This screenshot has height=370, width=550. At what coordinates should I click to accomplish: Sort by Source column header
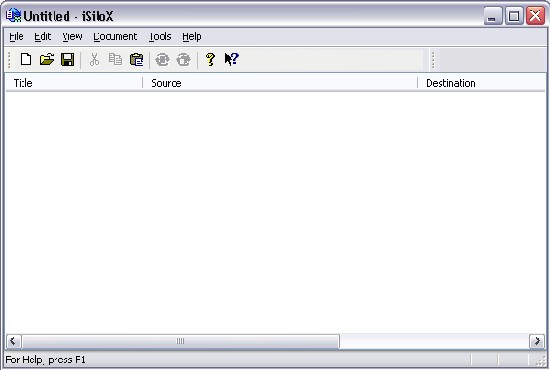click(x=280, y=83)
